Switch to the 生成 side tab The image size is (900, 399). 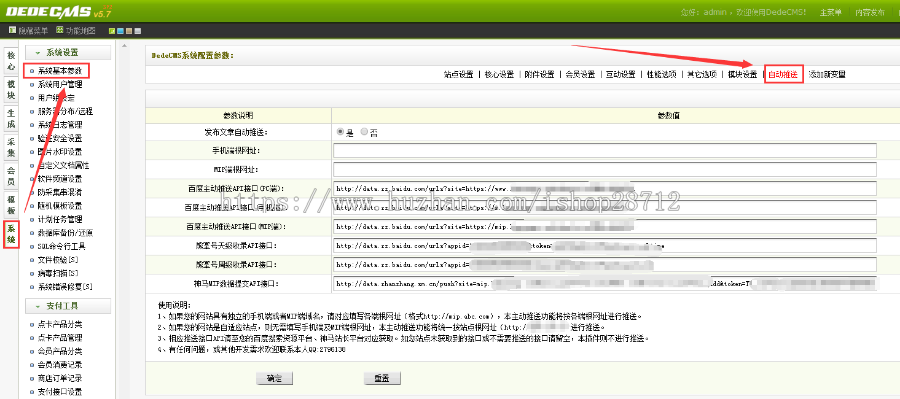pos(11,119)
